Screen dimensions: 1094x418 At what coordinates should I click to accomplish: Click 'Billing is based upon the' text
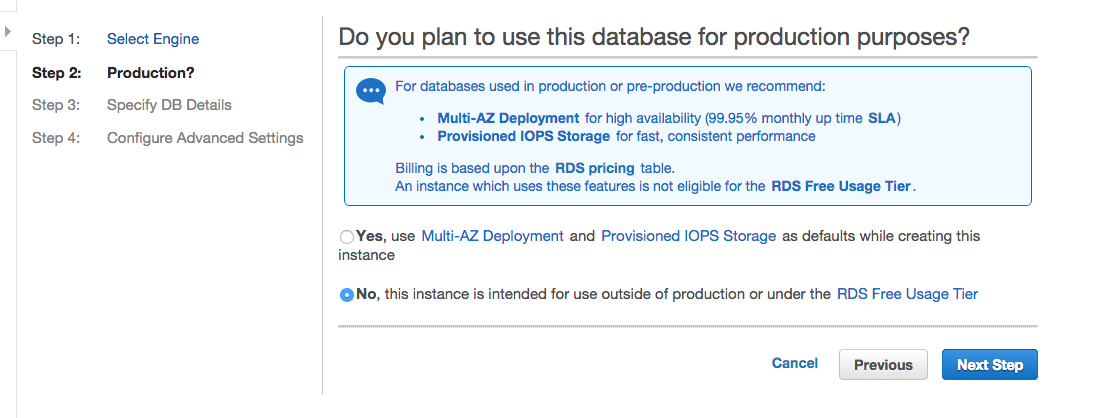coord(472,168)
